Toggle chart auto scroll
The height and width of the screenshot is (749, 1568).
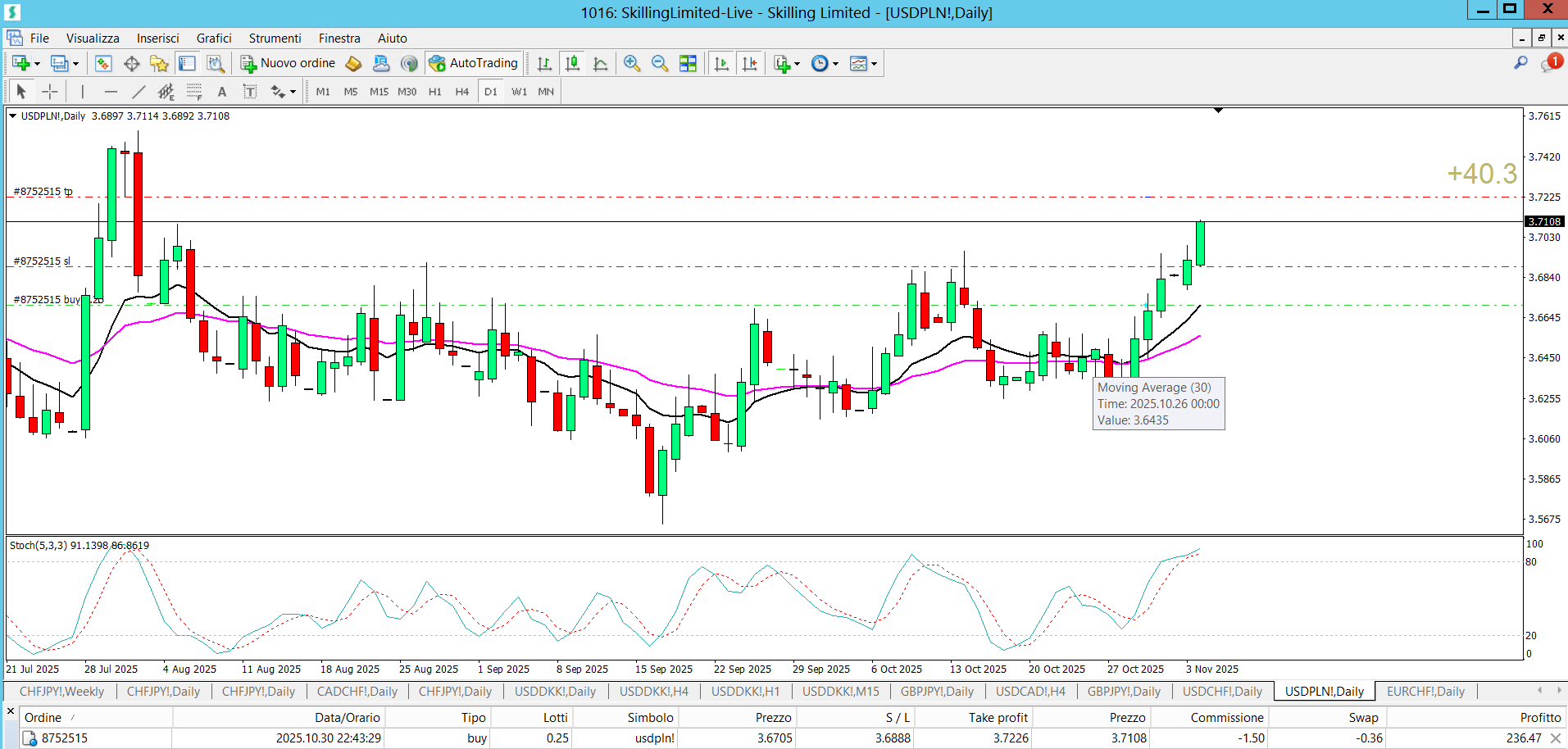pyautogui.click(x=721, y=63)
